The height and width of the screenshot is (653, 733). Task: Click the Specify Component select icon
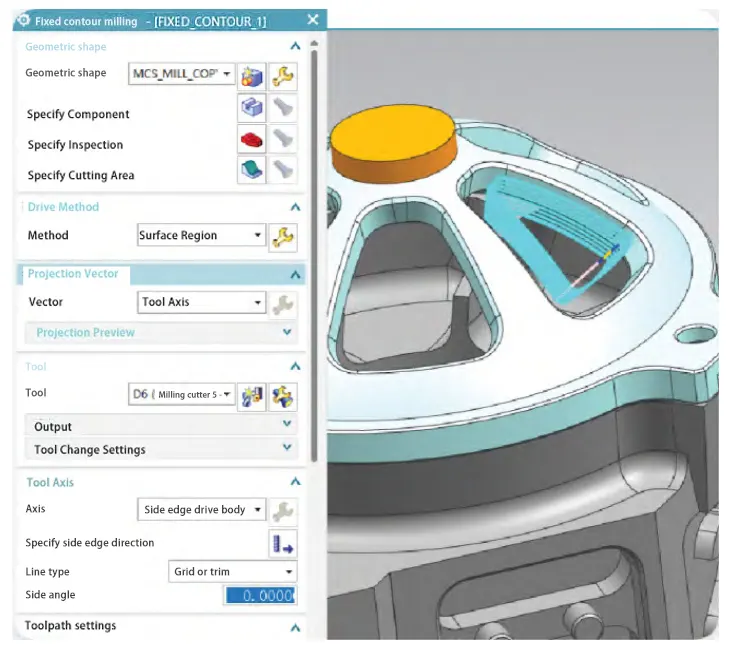(x=251, y=108)
